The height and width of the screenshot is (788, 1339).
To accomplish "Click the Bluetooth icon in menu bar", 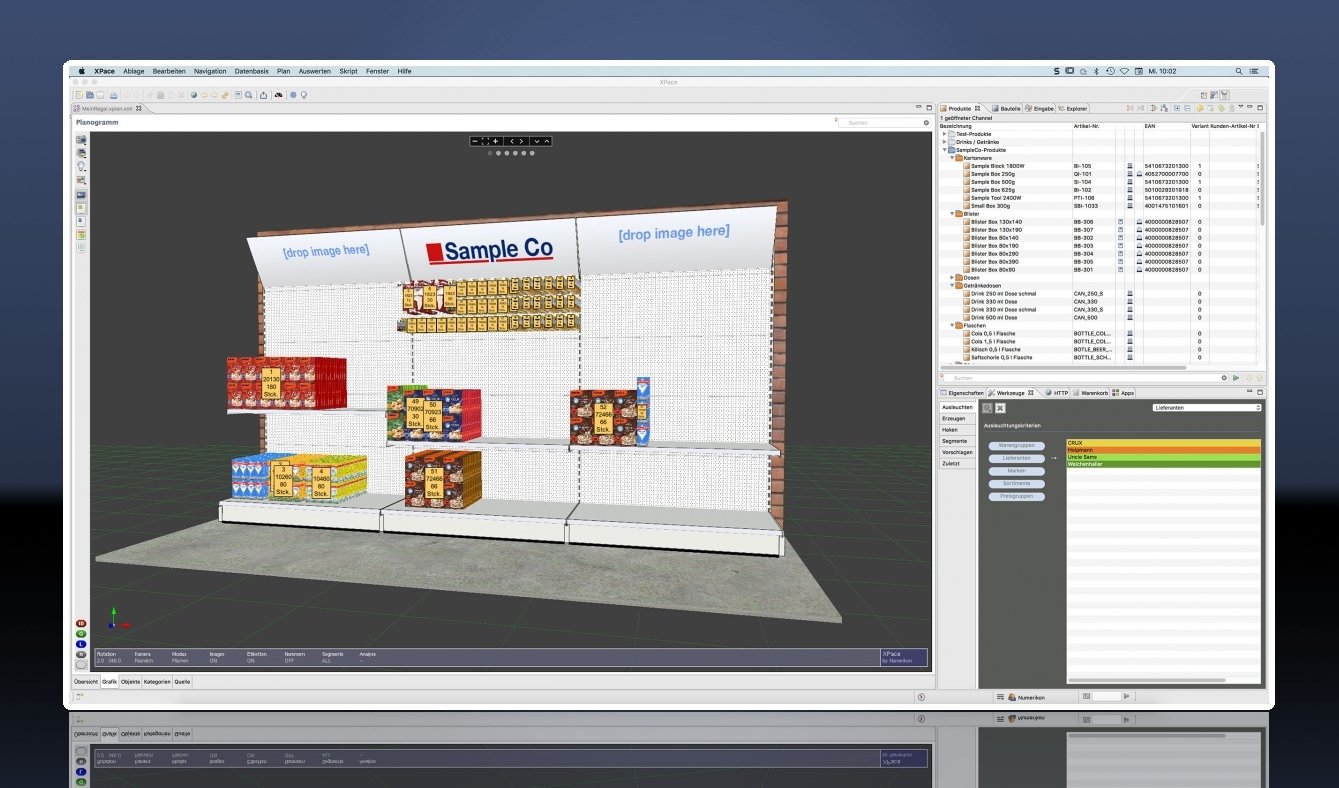I will [1095, 72].
